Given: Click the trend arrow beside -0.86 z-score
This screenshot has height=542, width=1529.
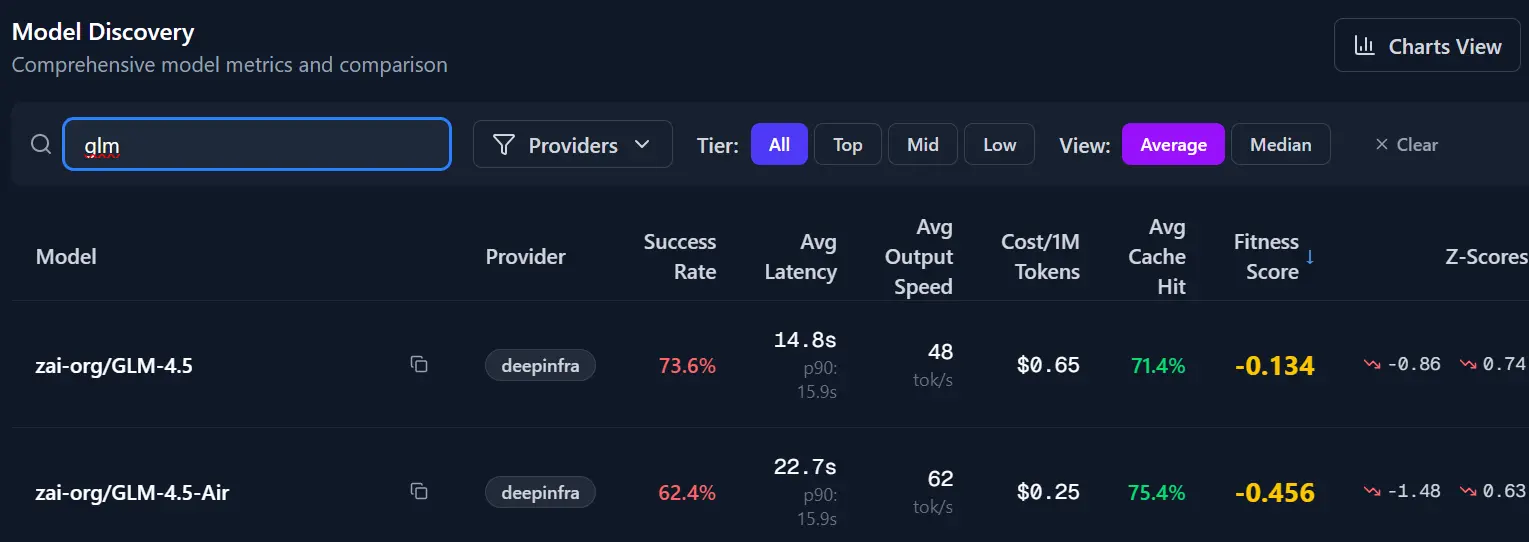Looking at the screenshot, I should tap(1372, 365).
